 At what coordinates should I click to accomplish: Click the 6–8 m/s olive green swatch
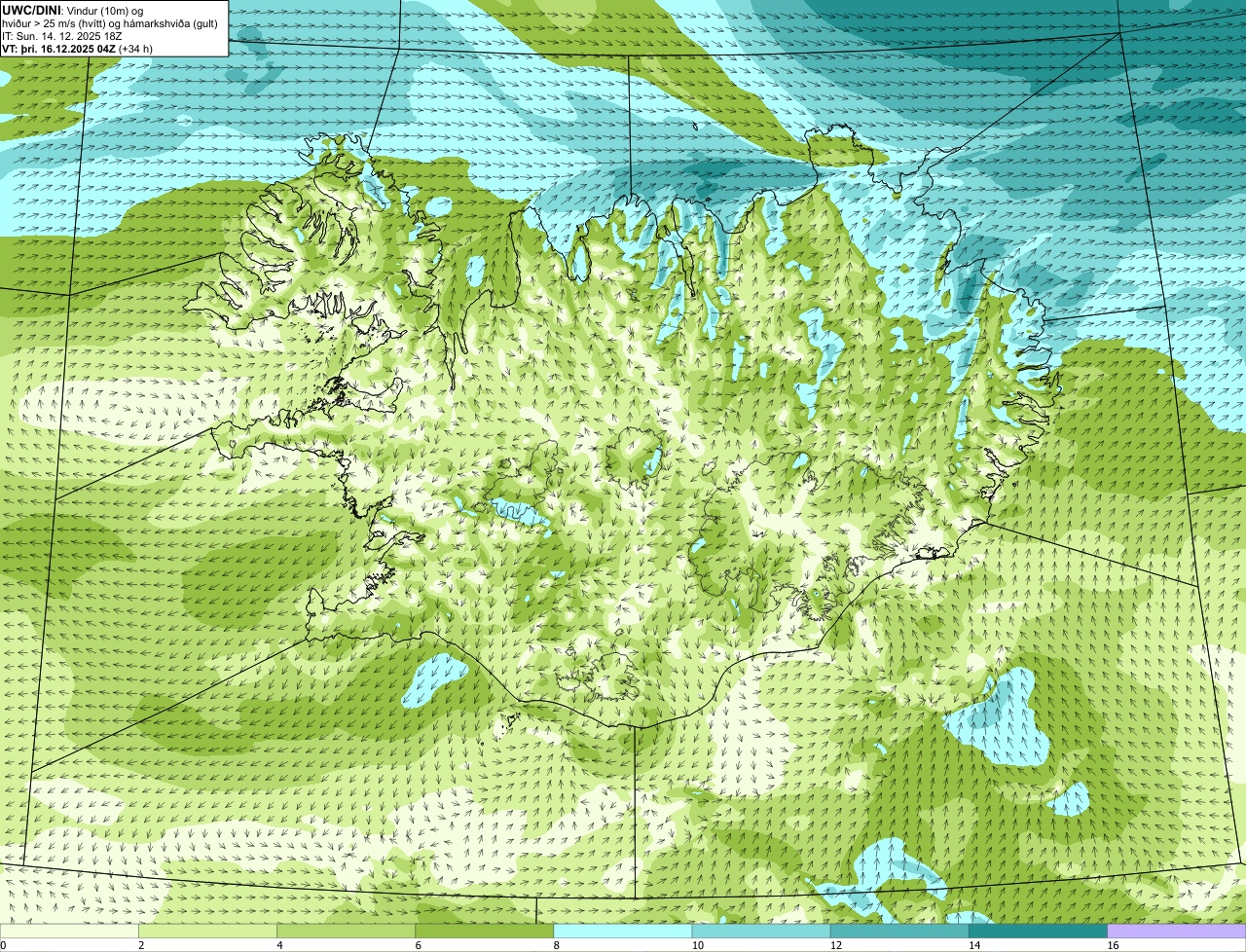pos(485,932)
